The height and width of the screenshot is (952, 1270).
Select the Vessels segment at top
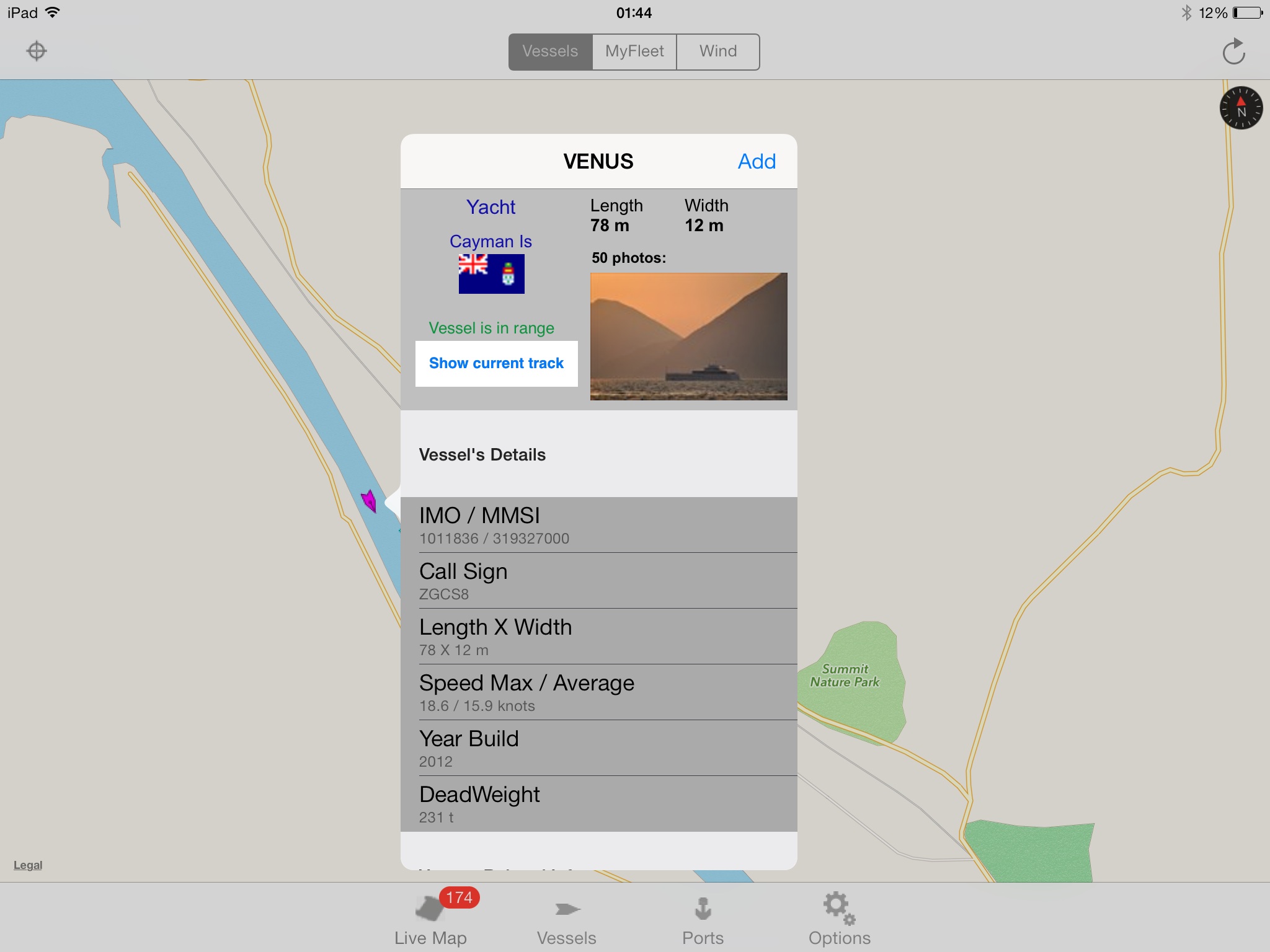pyautogui.click(x=550, y=51)
